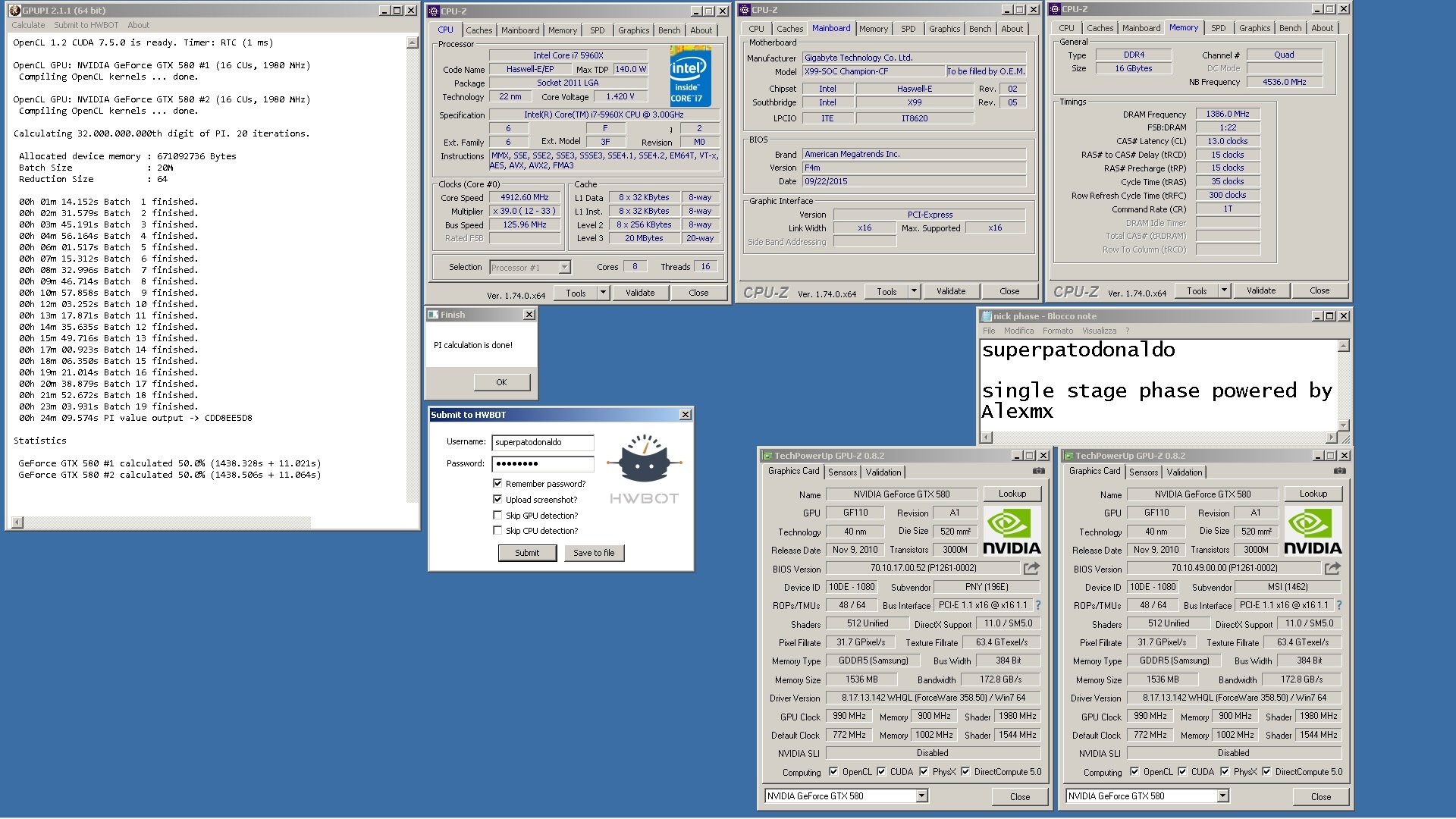Click GPUPI vertical scrollbar up arrow
Viewport: 1456px width, 819px height.
[x=413, y=43]
